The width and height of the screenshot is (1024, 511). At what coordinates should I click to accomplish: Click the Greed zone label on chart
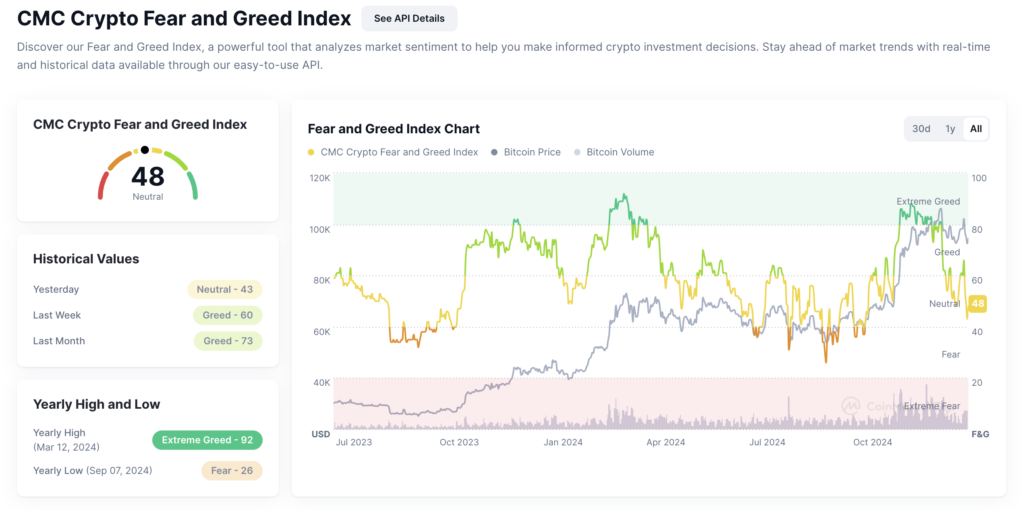coord(947,252)
